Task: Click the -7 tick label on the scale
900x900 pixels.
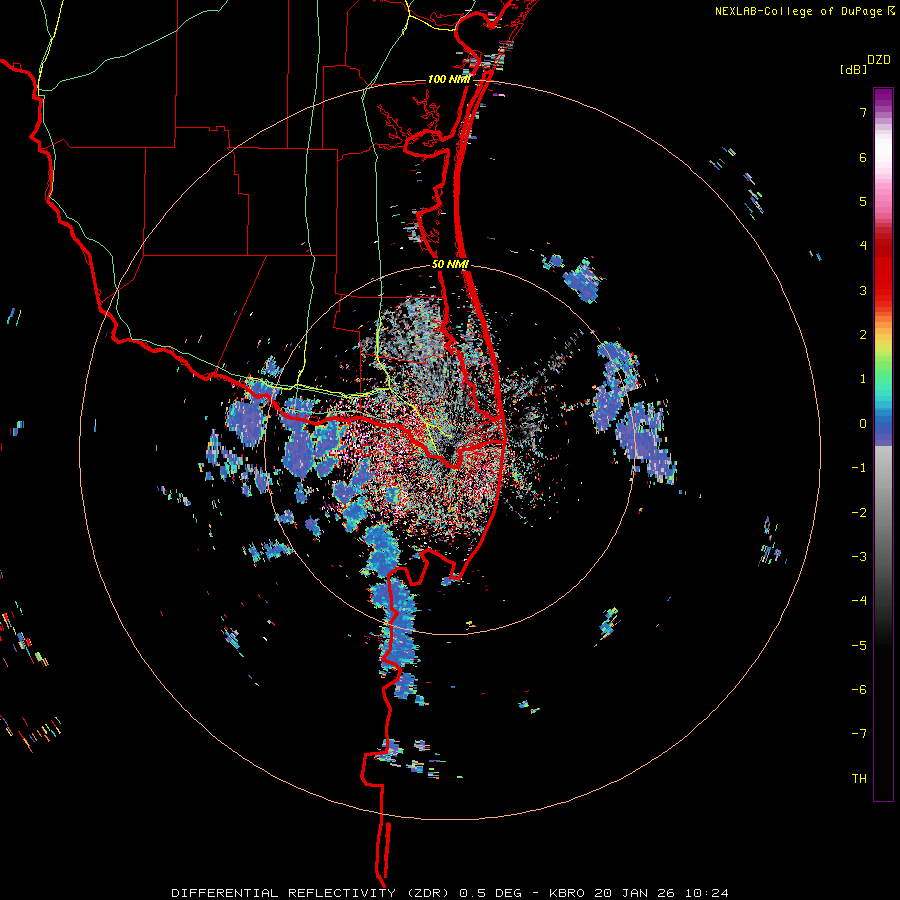Action: (x=859, y=734)
